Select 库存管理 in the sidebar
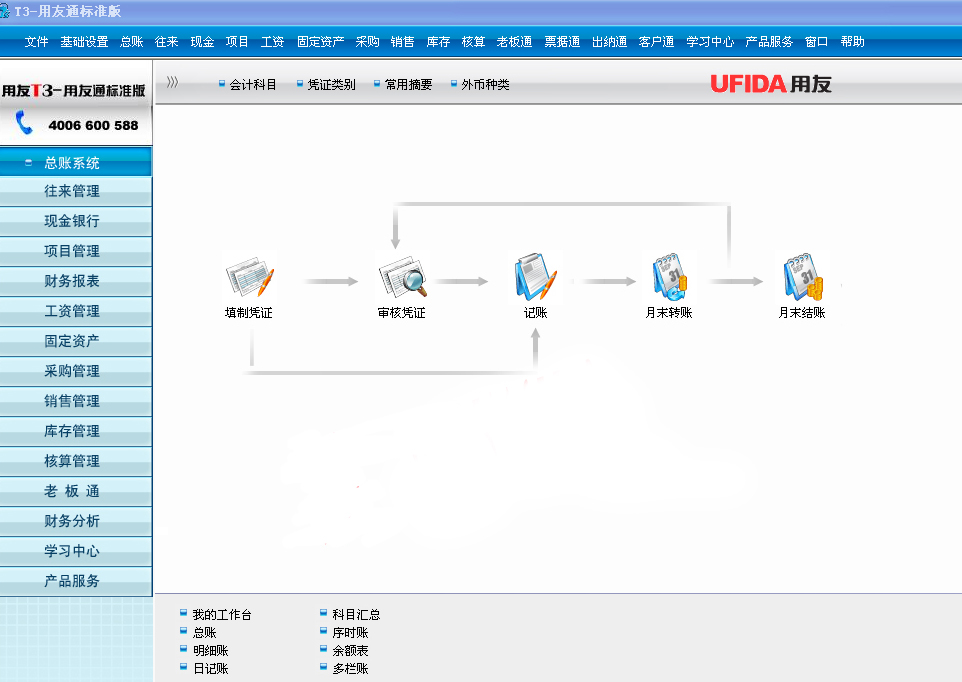 pos(76,432)
